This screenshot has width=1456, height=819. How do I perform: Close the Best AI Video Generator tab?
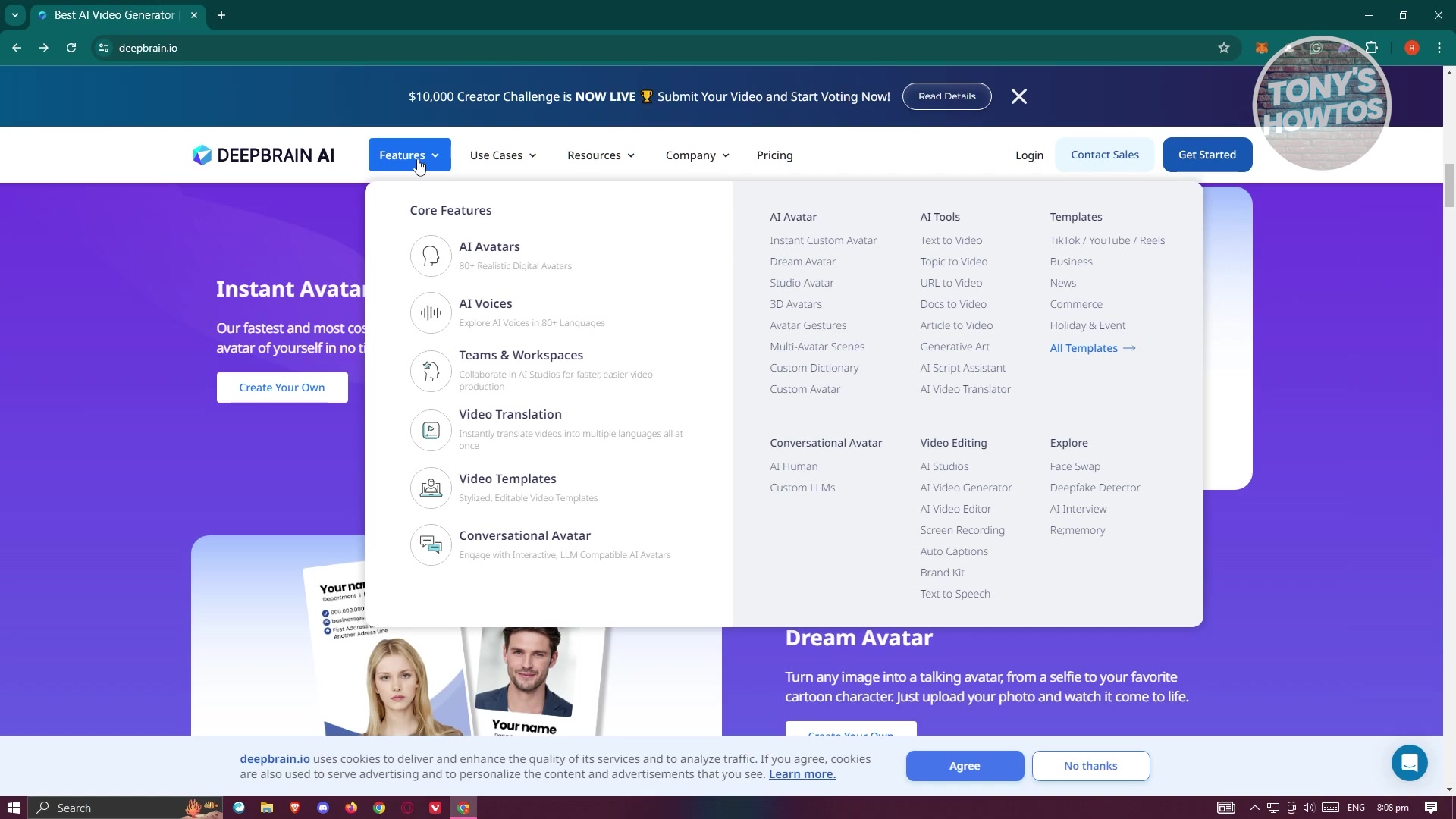pyautogui.click(x=194, y=15)
